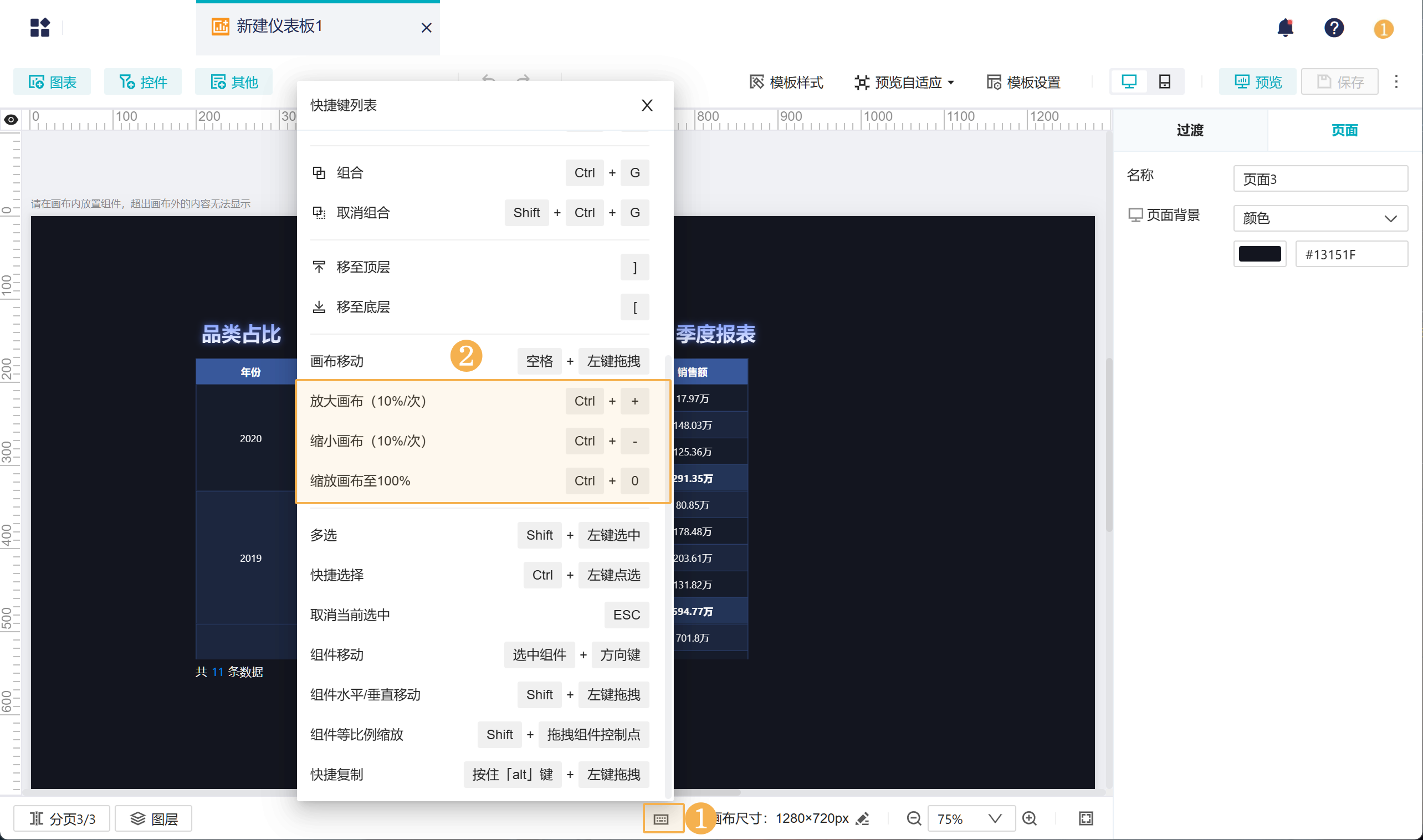Viewport: 1423px width, 840px height.
Task: Click the zoom out magnifier icon
Action: [914, 818]
